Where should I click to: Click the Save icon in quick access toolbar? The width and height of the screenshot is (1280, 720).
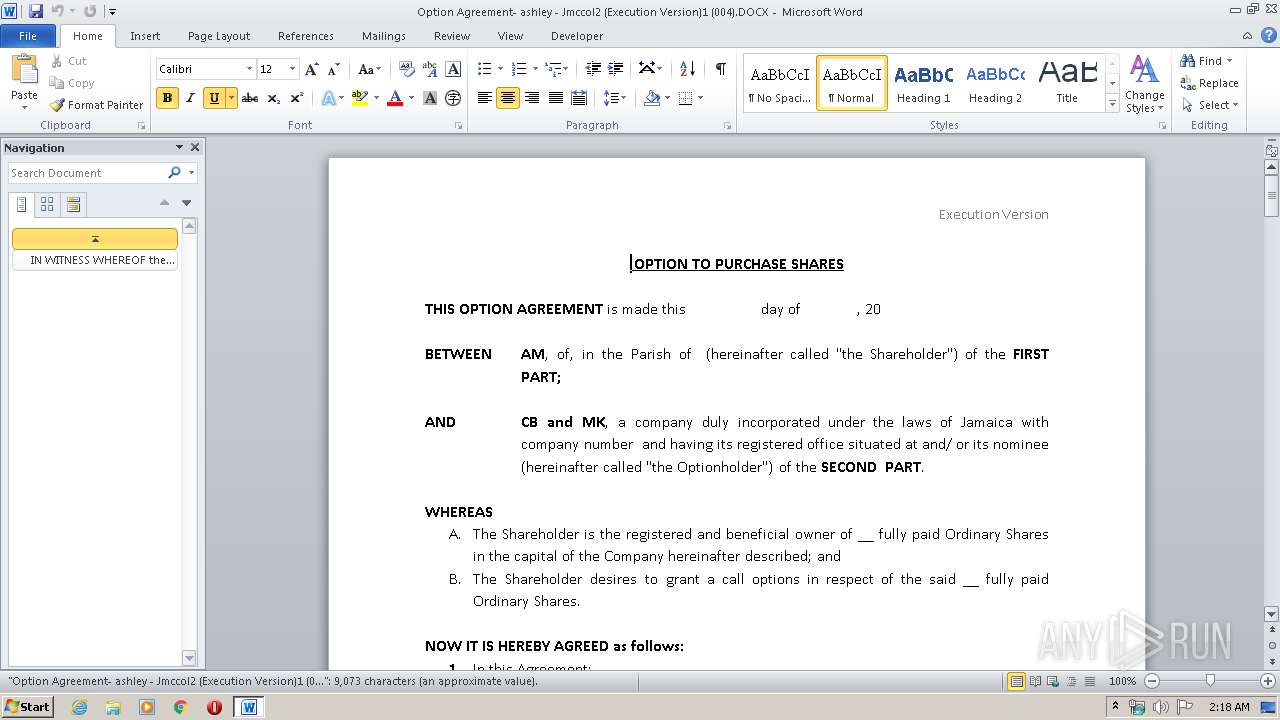coord(36,11)
